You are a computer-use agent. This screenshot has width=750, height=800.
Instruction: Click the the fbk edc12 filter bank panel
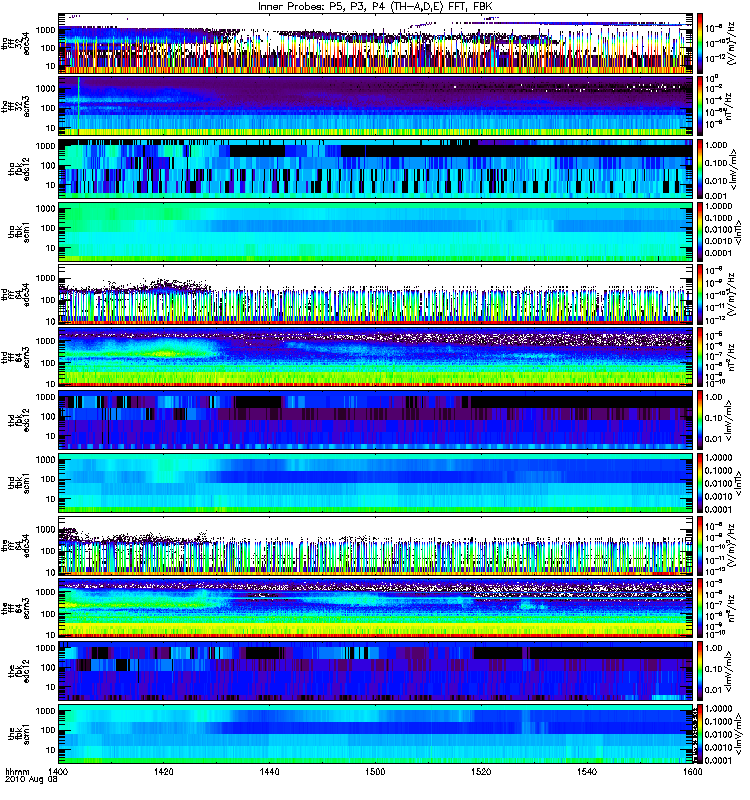(x=376, y=671)
